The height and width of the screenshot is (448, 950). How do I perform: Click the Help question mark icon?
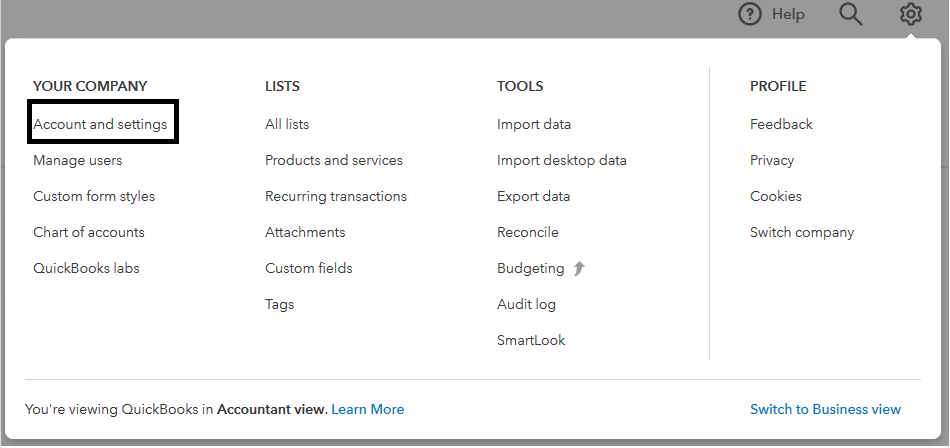[750, 14]
